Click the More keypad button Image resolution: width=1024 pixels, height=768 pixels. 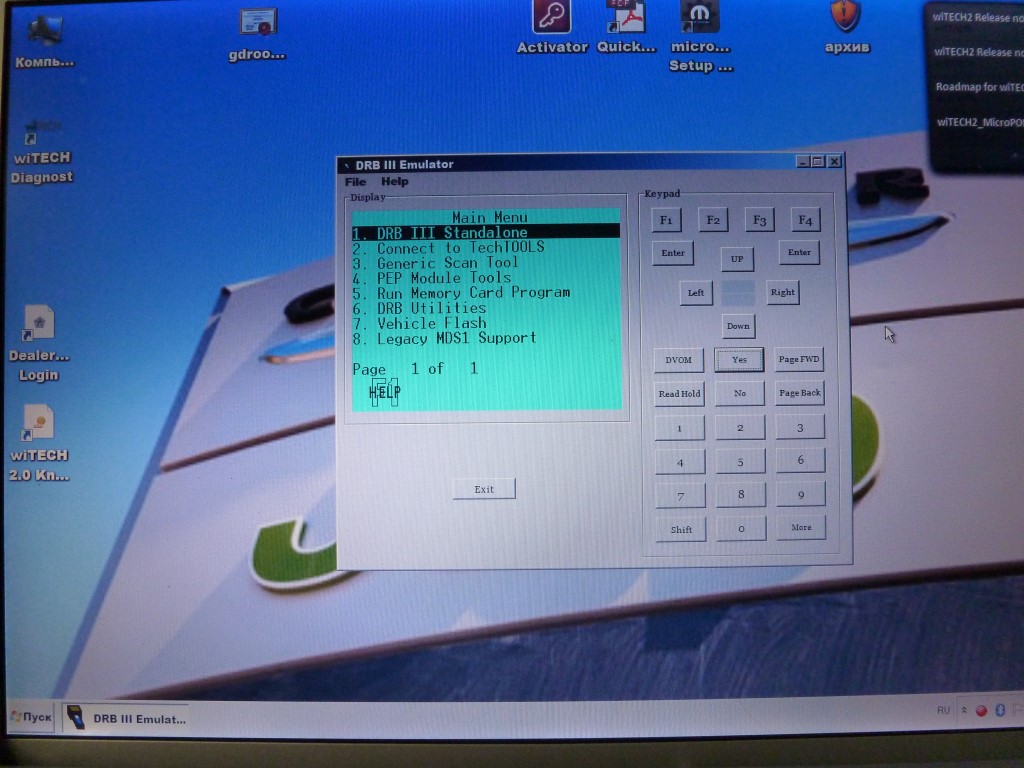click(x=801, y=528)
